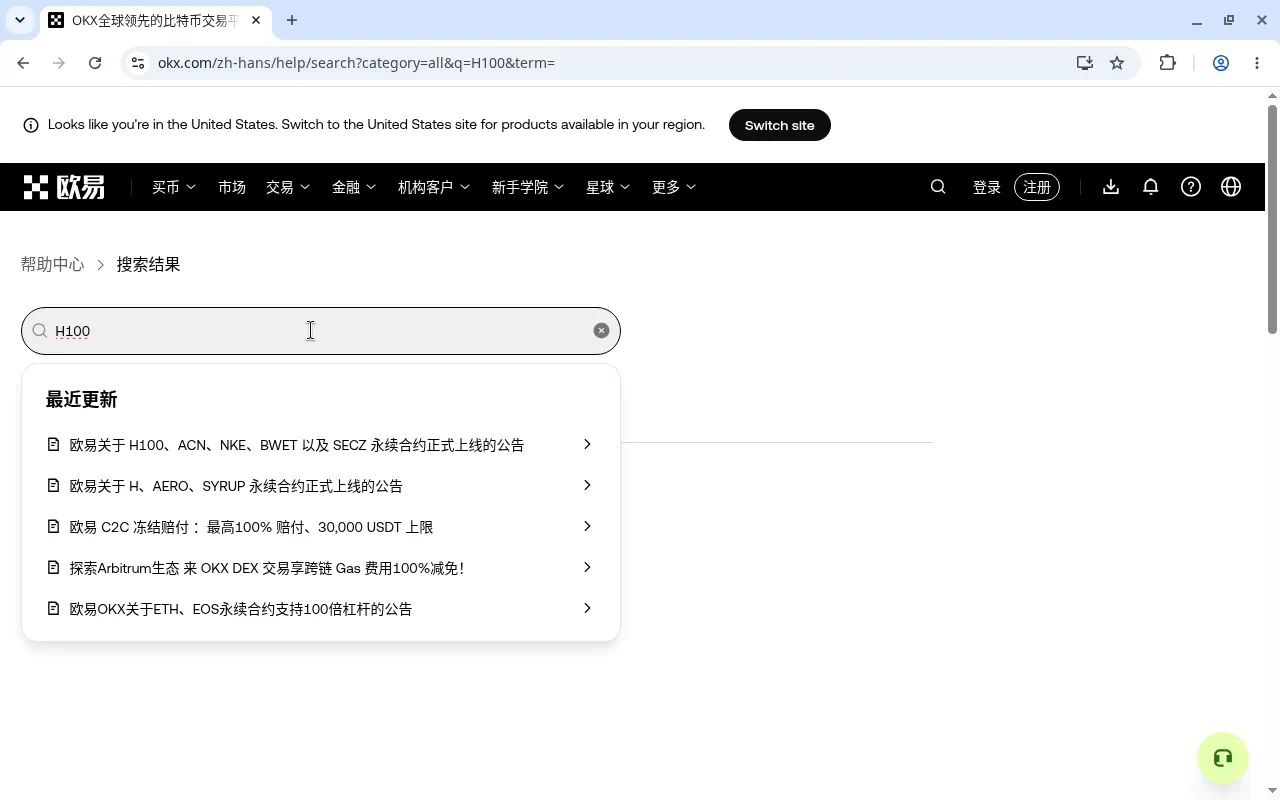This screenshot has height=800, width=1280.
Task: Open Chrome profile icon
Action: pos(1221,63)
